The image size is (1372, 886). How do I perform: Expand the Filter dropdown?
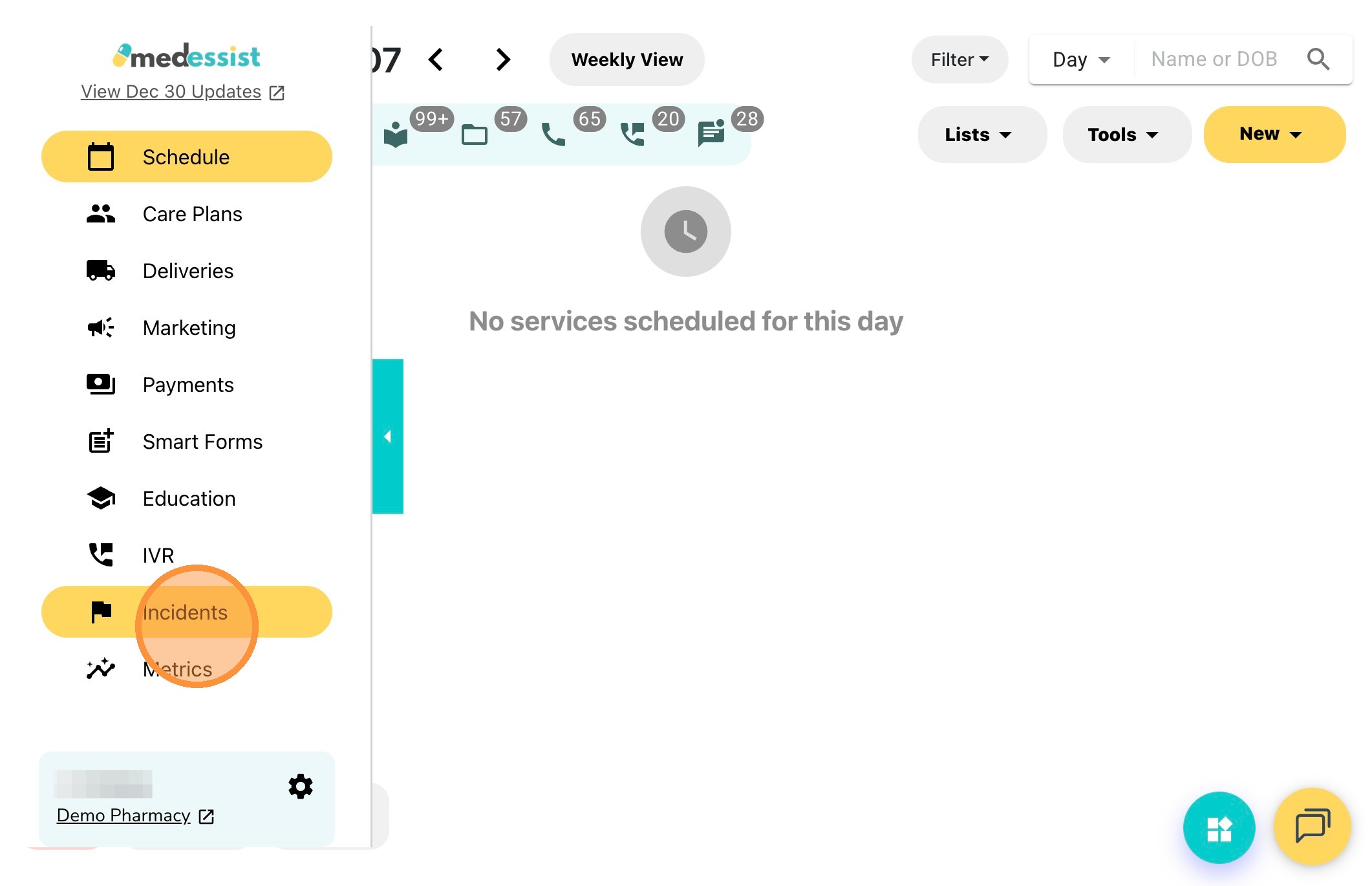[x=959, y=59]
